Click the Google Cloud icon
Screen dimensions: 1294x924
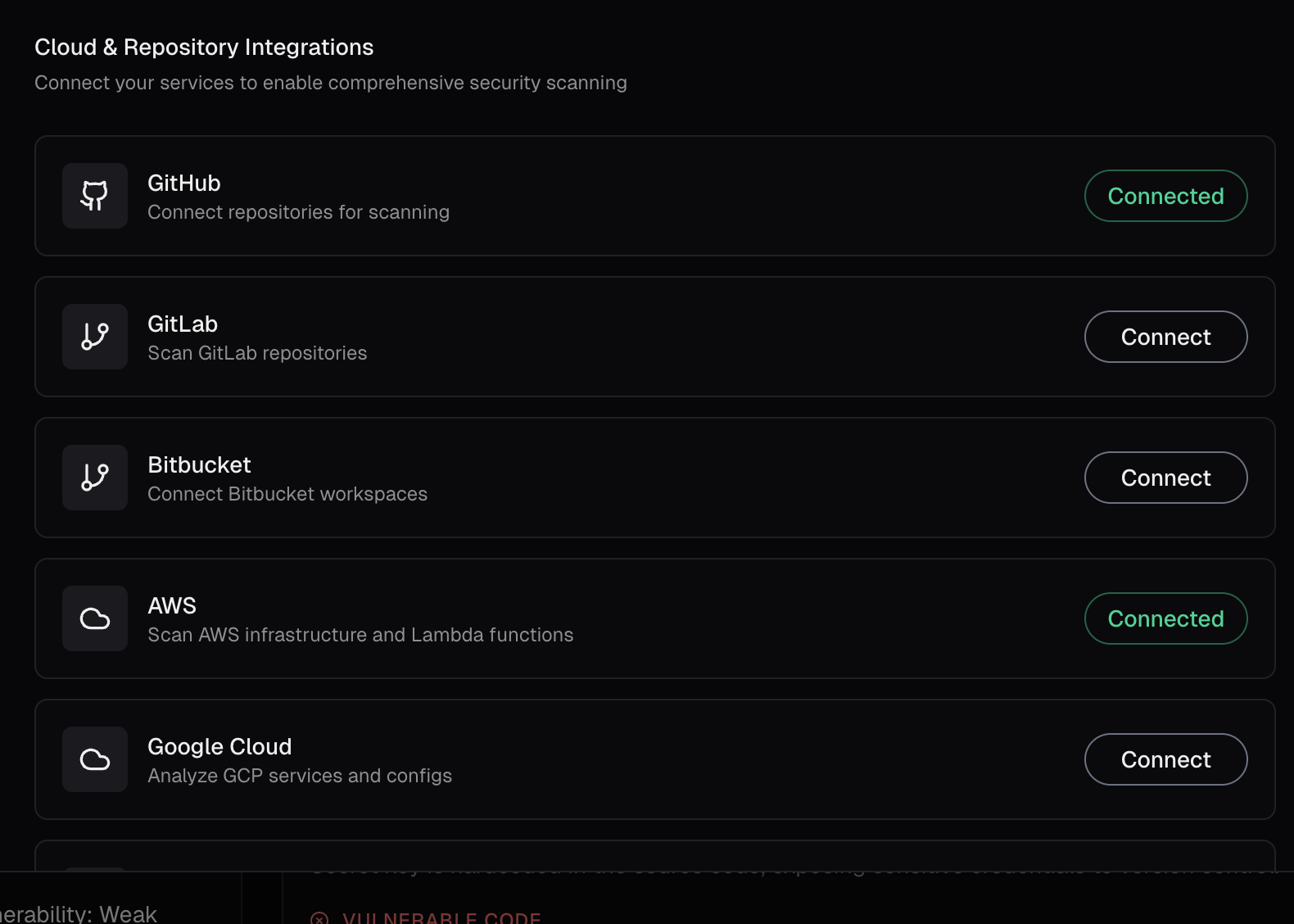coord(94,759)
